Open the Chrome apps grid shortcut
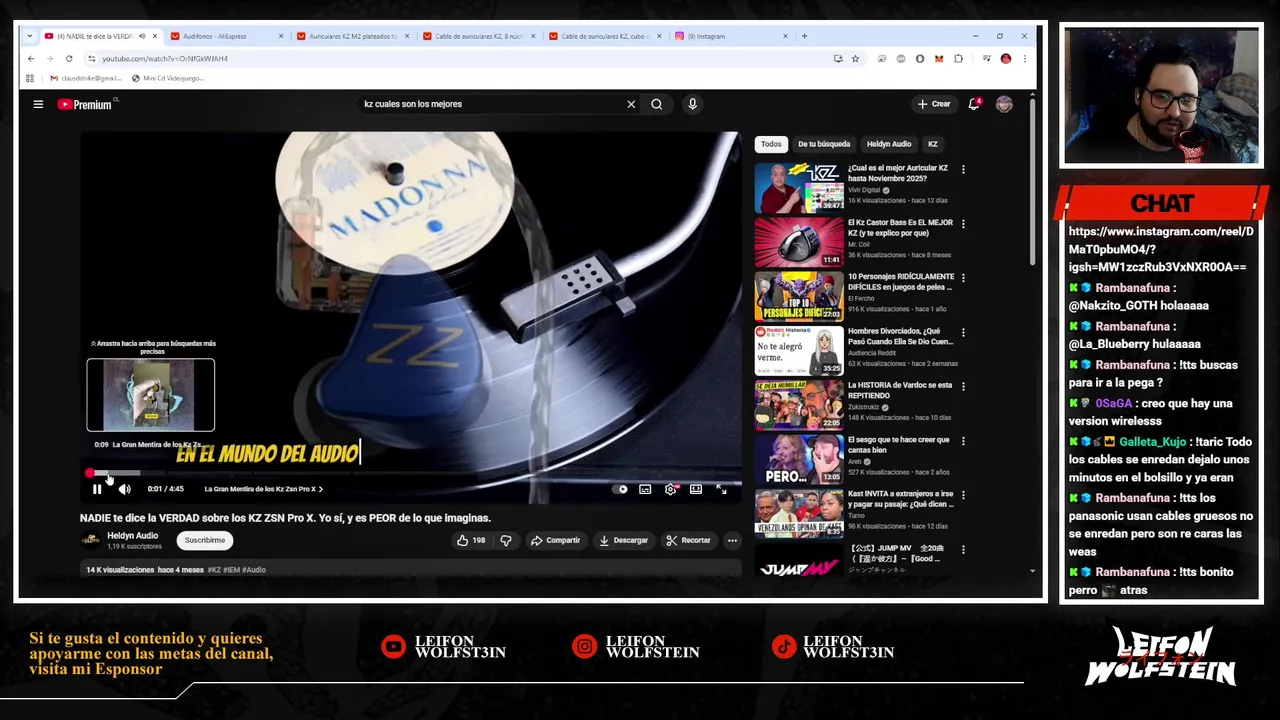Viewport: 1280px width, 720px height. coord(30,78)
